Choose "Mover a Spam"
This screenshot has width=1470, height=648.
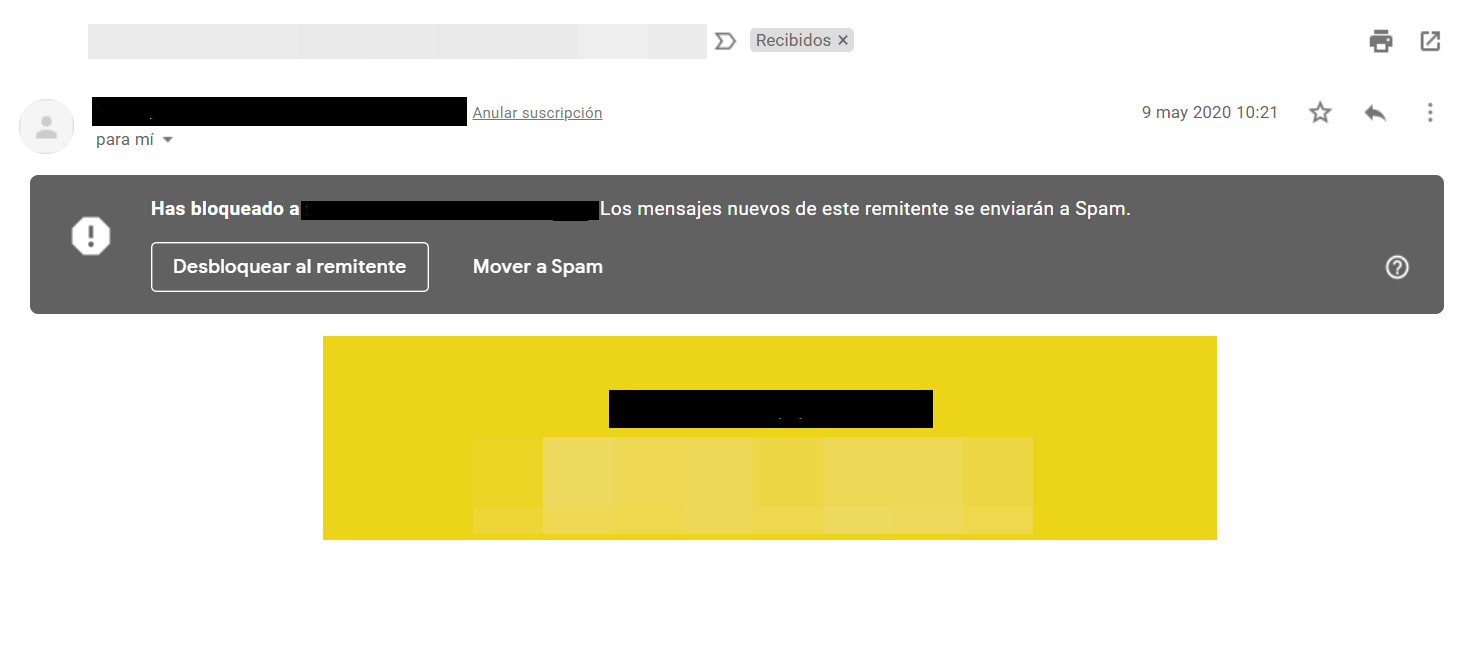[x=538, y=267]
